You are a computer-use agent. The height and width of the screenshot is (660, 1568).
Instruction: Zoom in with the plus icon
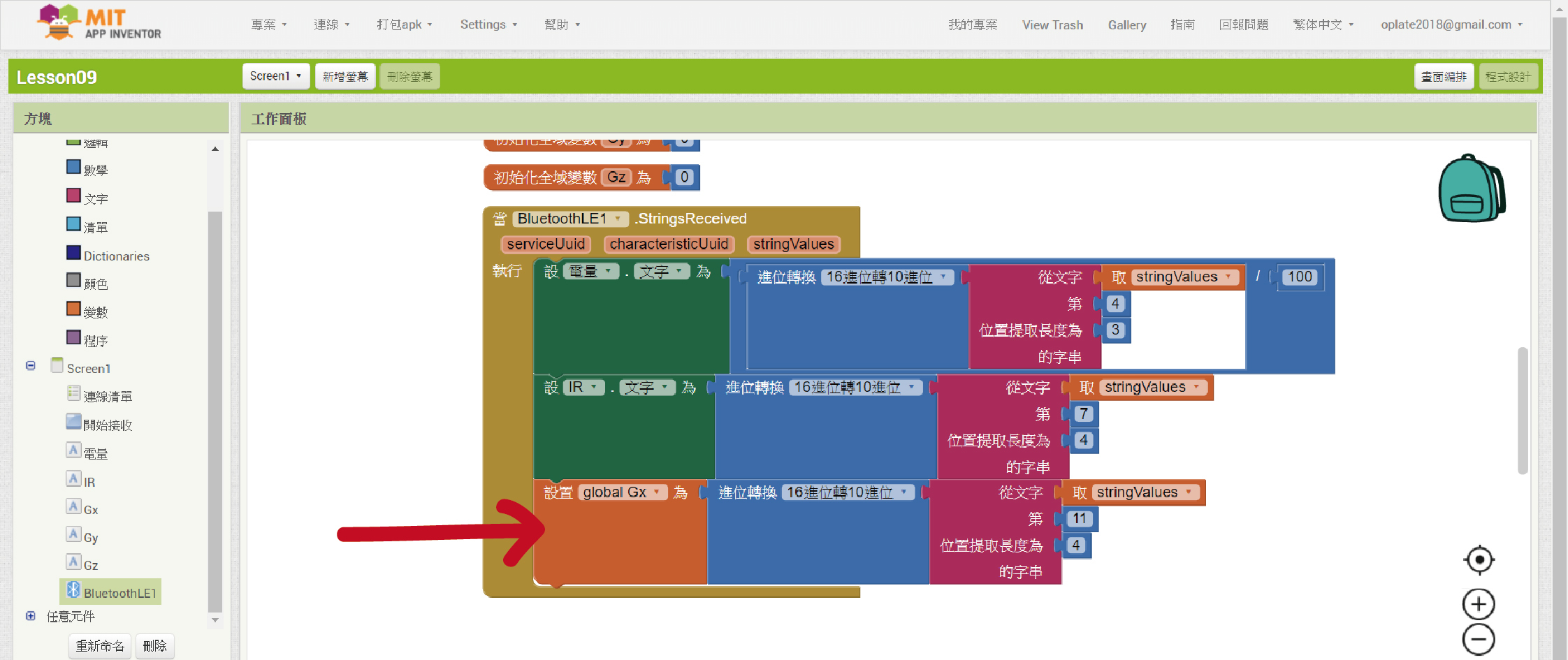[1479, 604]
